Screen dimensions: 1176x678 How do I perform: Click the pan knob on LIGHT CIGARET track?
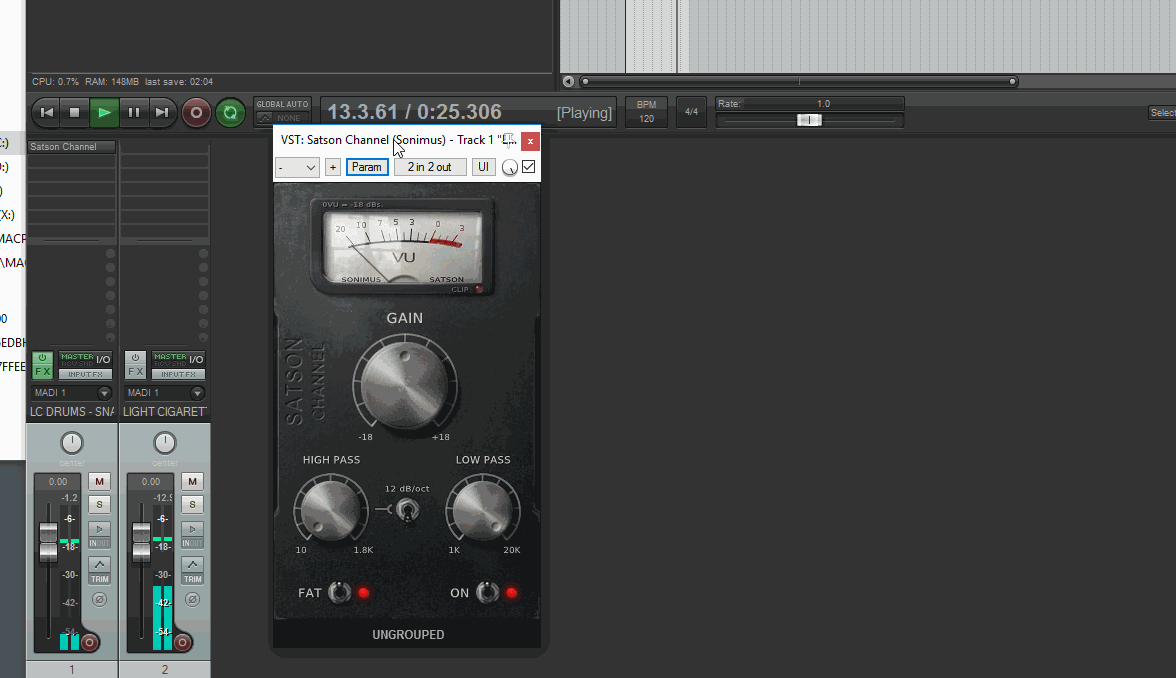165,442
